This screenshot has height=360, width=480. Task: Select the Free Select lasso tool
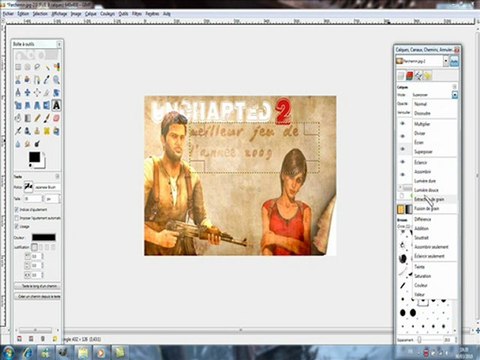tap(37, 67)
